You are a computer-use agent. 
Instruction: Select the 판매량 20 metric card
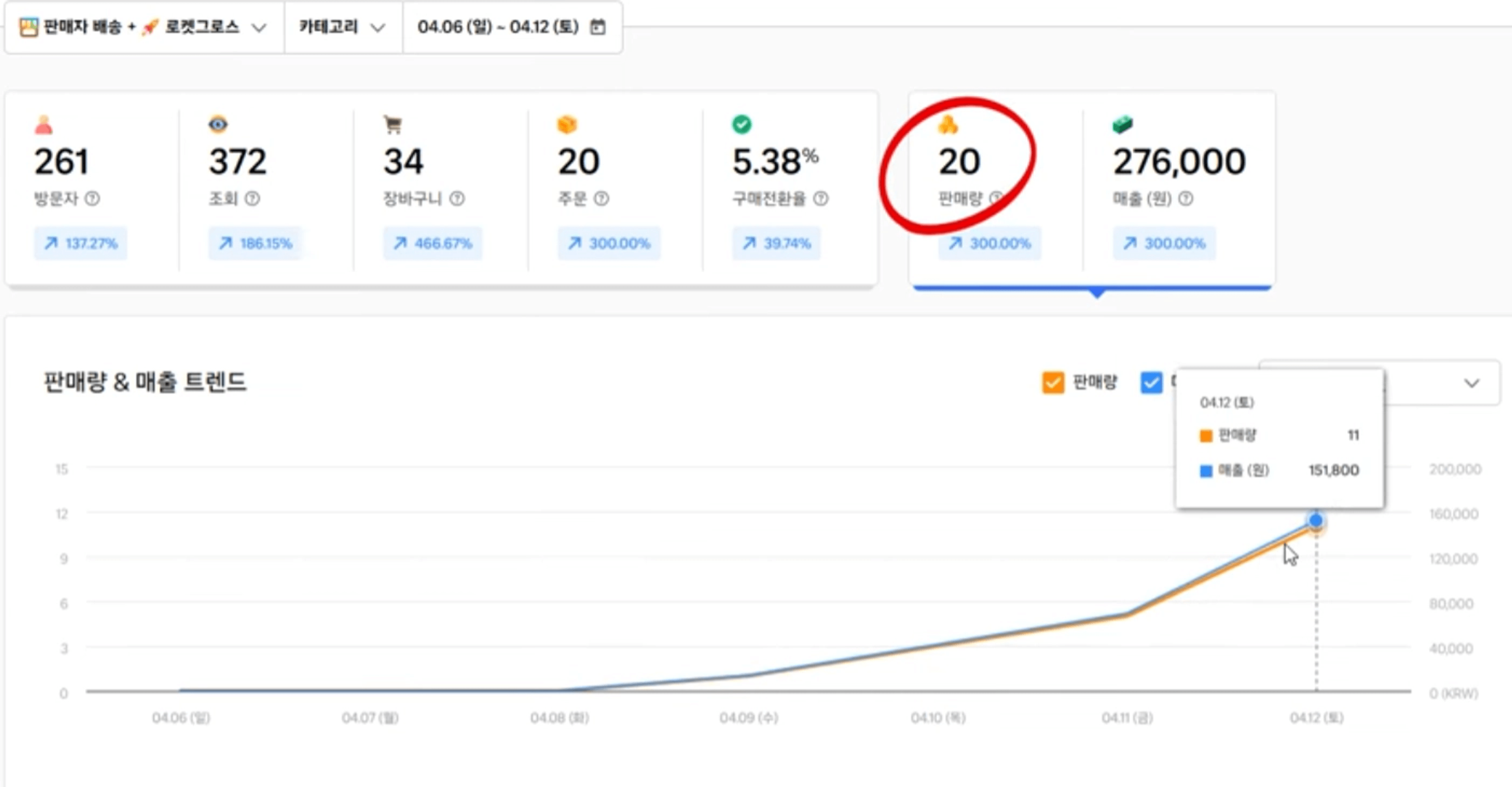click(959, 161)
